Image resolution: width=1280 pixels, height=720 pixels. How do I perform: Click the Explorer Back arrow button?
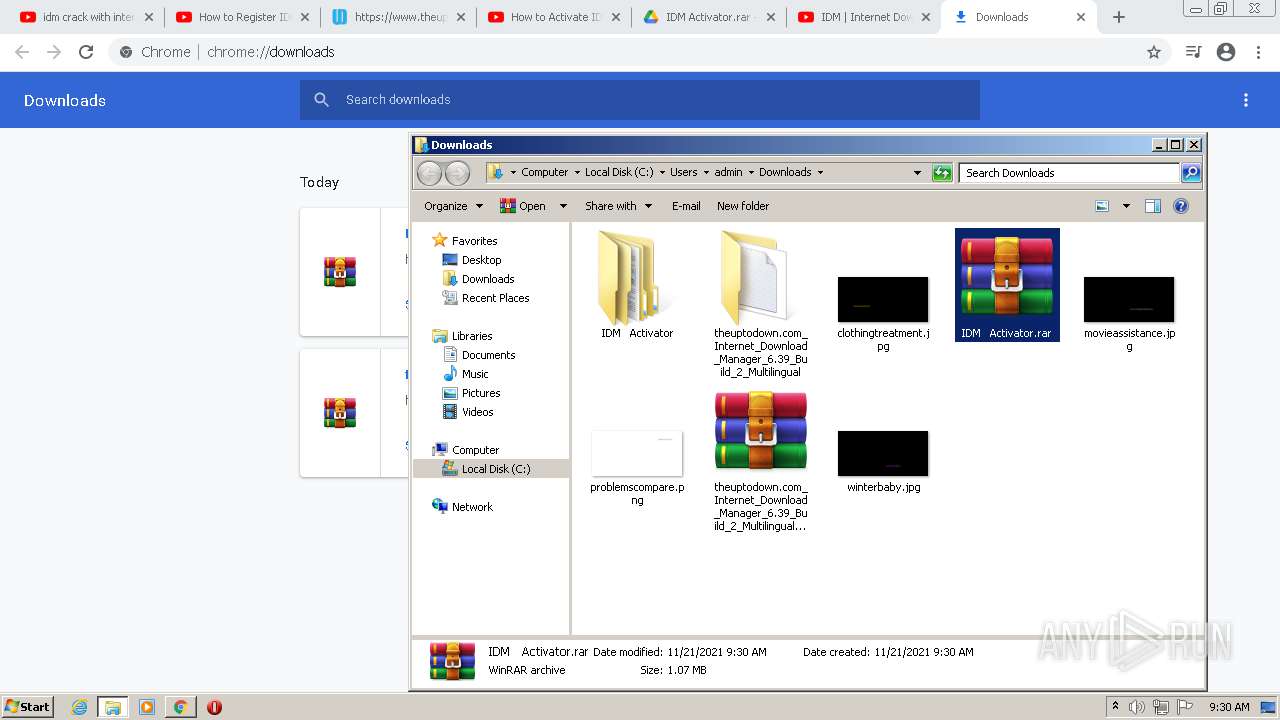tap(429, 173)
